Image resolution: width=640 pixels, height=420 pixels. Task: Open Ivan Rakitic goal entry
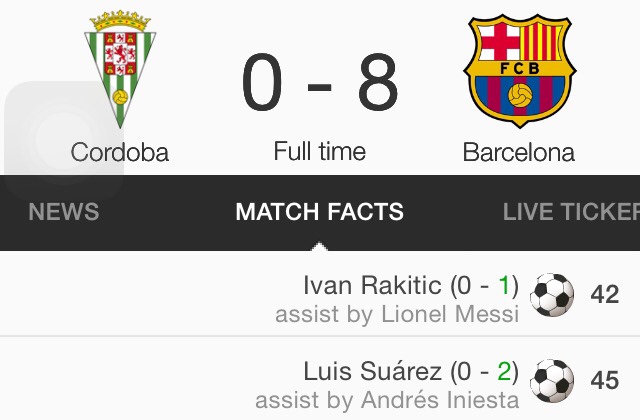[x=371, y=286]
